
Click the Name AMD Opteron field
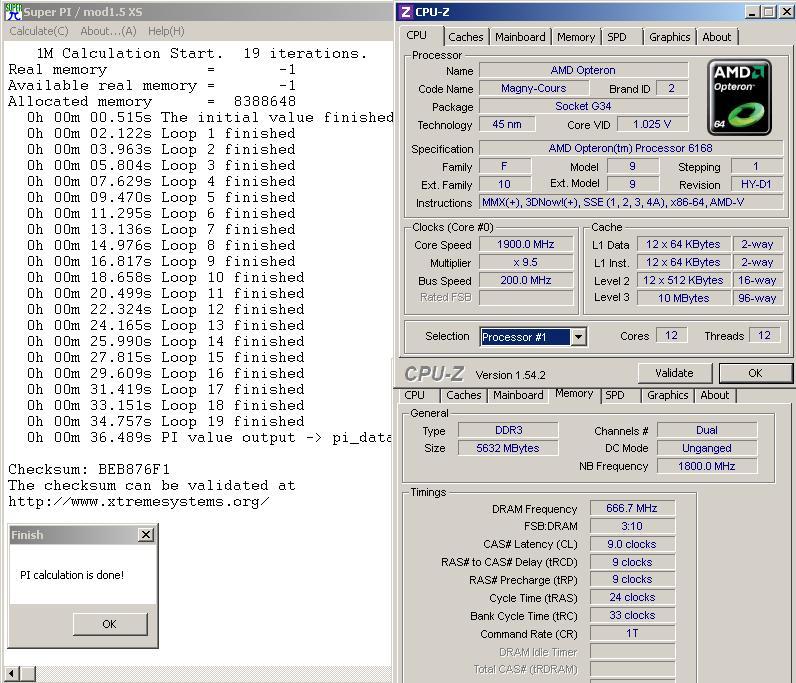pyautogui.click(x=583, y=70)
